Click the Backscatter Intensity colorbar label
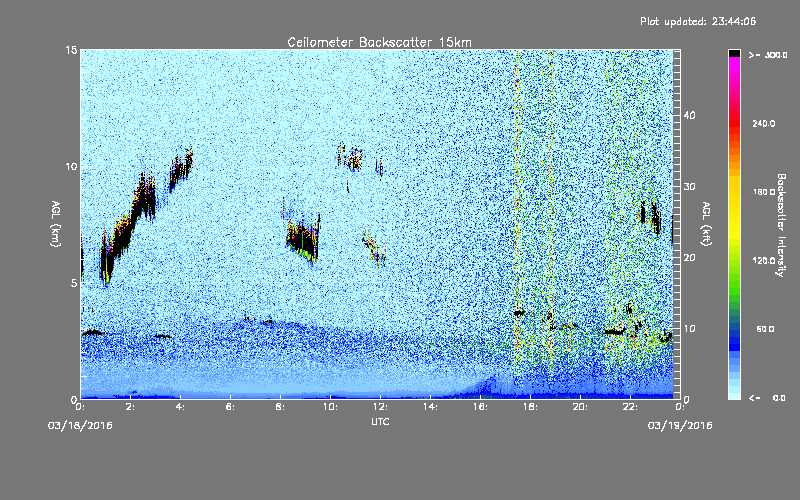 781,225
